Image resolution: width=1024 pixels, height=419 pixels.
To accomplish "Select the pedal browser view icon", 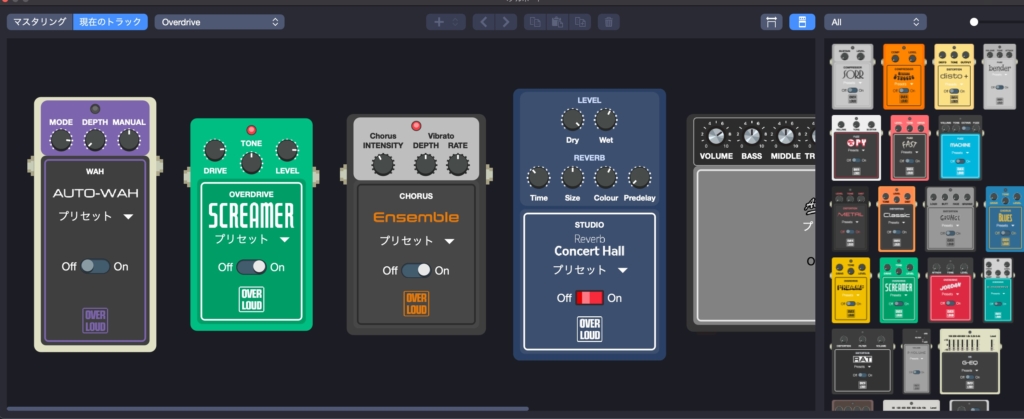I will coord(801,21).
